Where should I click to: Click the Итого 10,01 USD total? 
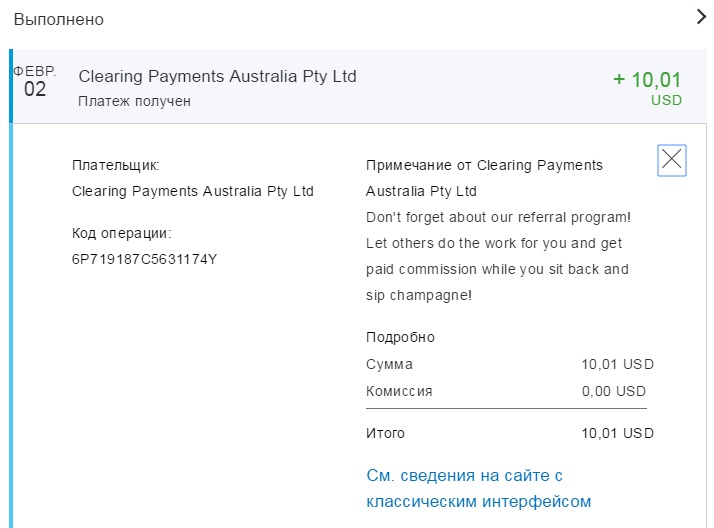(x=617, y=433)
